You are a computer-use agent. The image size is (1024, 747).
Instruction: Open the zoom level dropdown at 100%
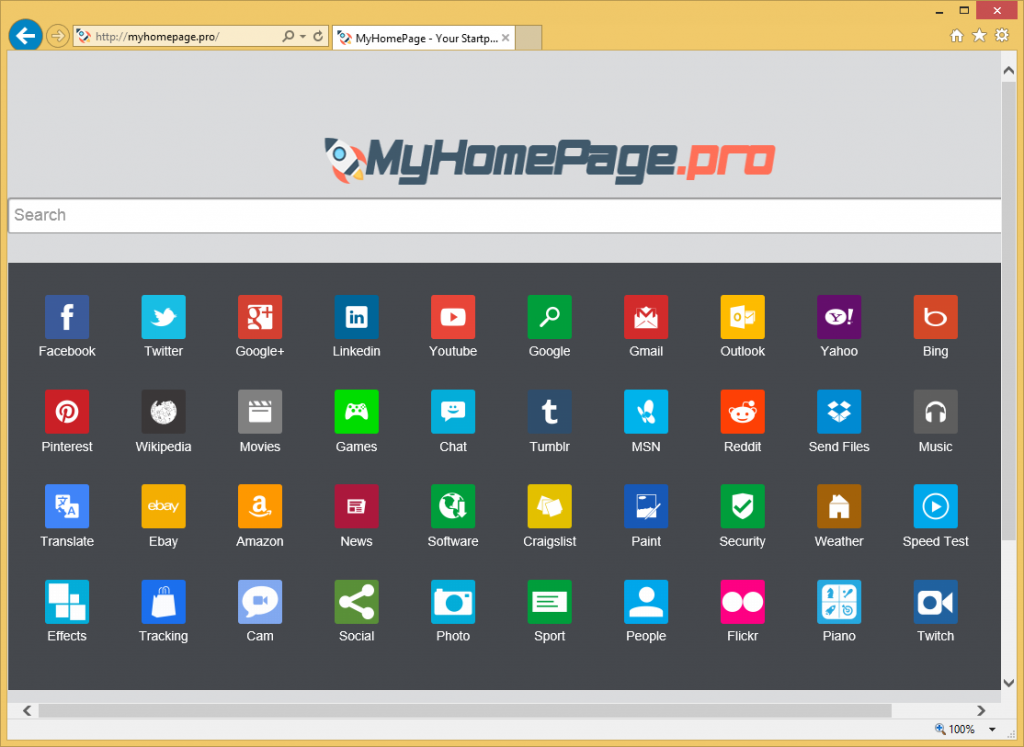point(991,730)
